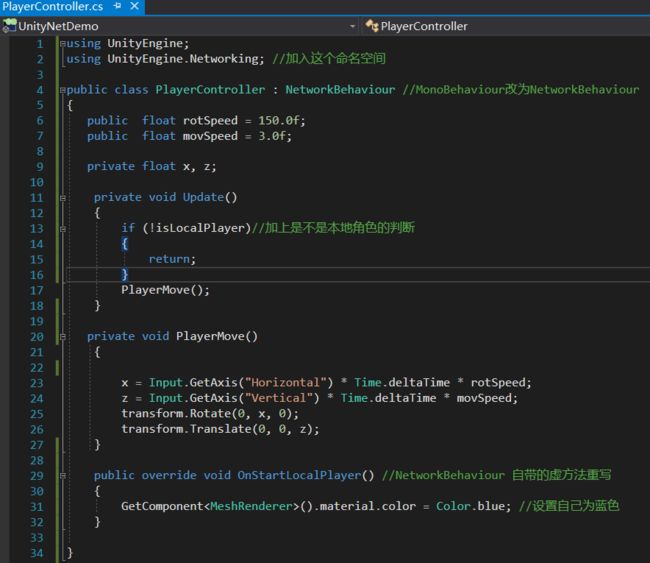Screen dimensions: 650x563
Task: Click the highlighted closing brace on line 16
Action: [124, 274]
